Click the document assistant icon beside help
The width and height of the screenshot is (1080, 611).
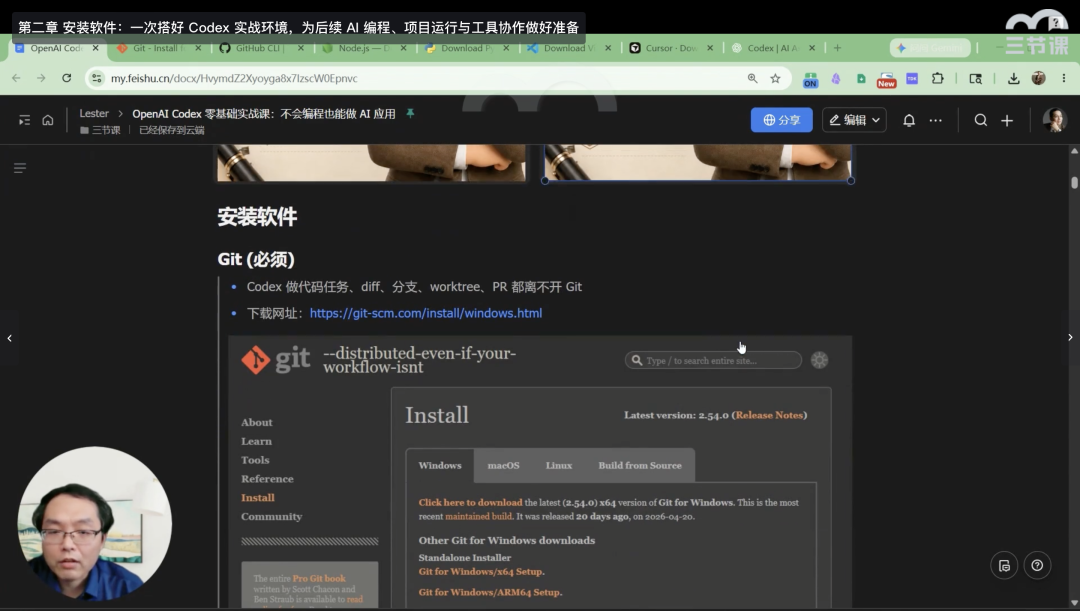click(x=1004, y=566)
